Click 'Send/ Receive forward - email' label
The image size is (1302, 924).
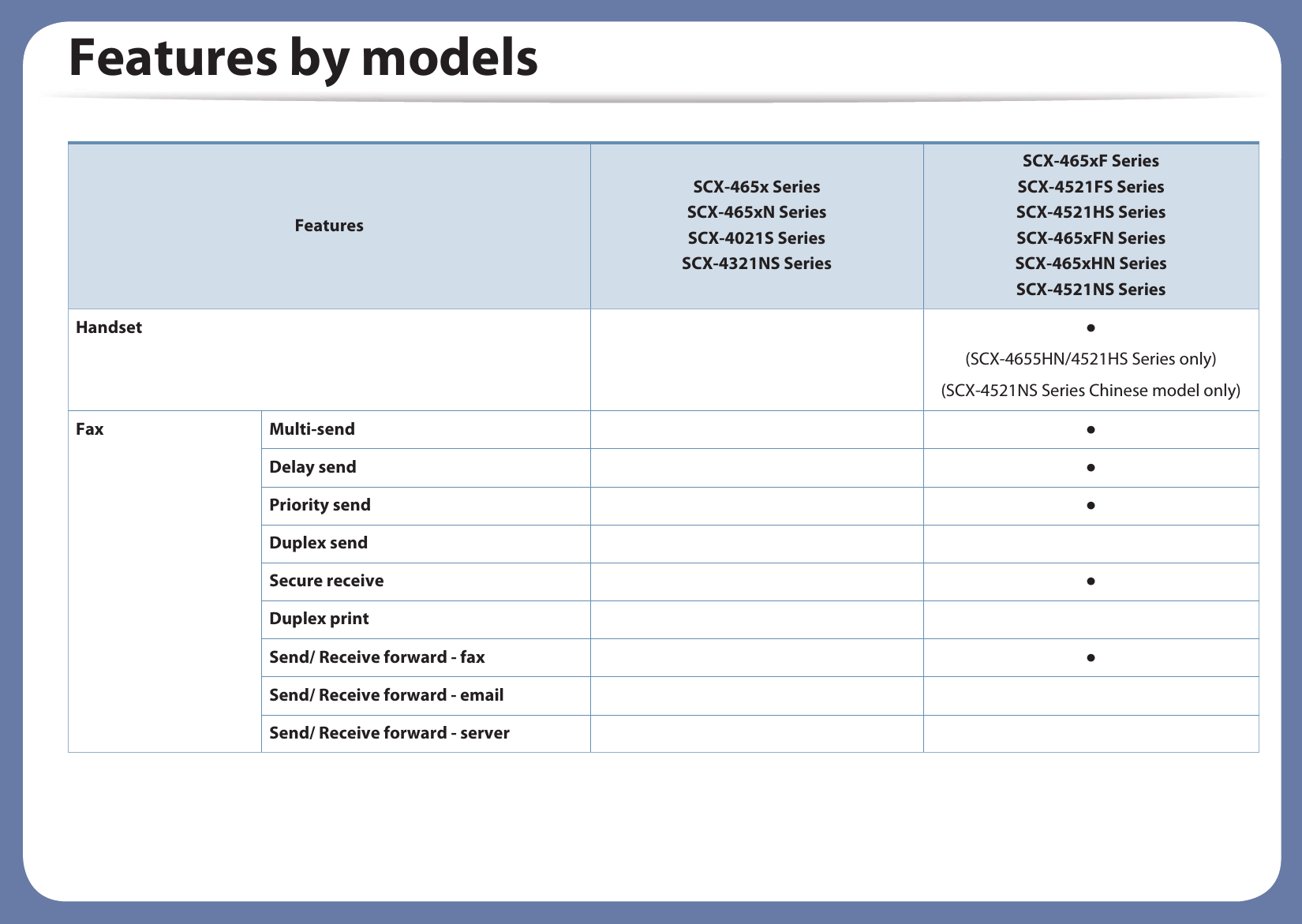[386, 695]
